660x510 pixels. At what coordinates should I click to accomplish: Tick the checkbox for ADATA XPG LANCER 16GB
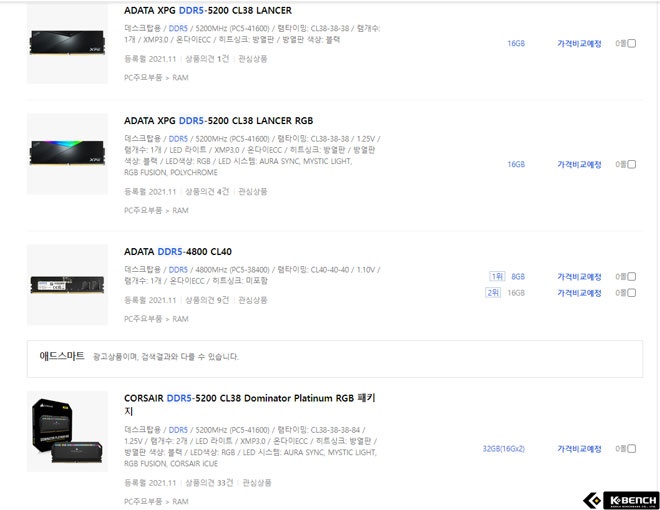[631, 43]
